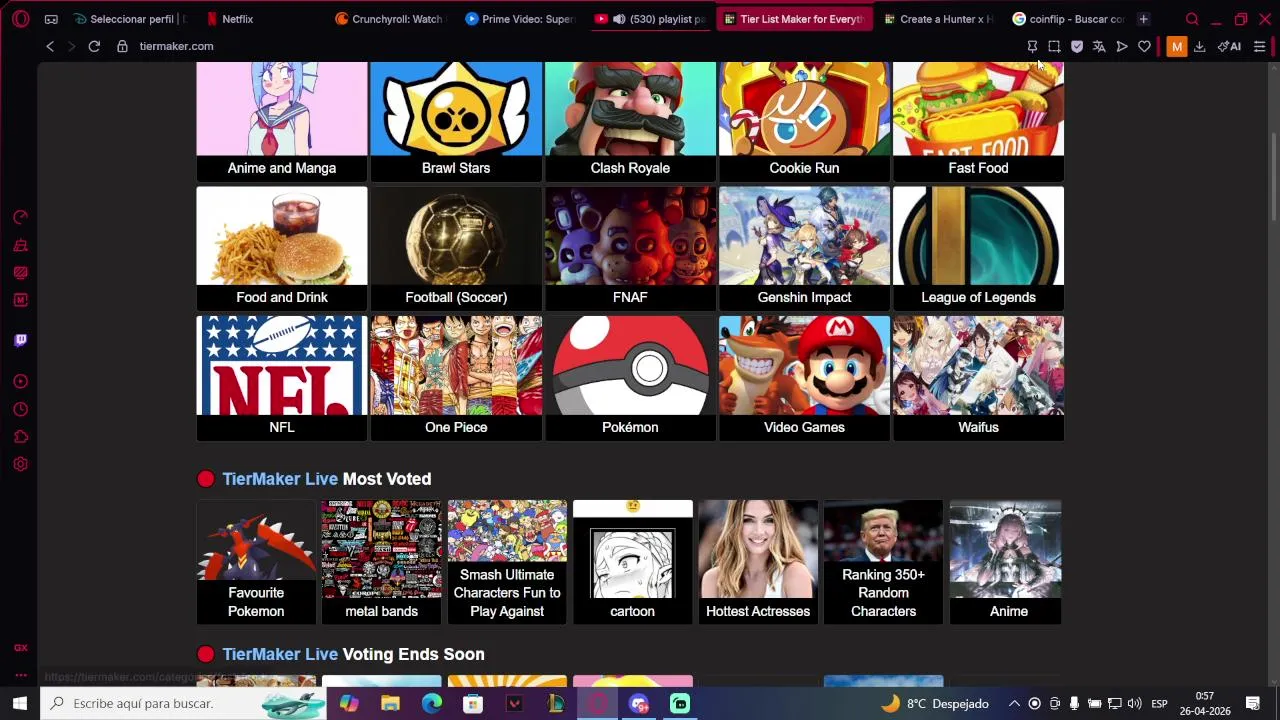Click the GX Corner icon in sidebar
This screenshot has width=1280, height=720.
[x=20, y=648]
